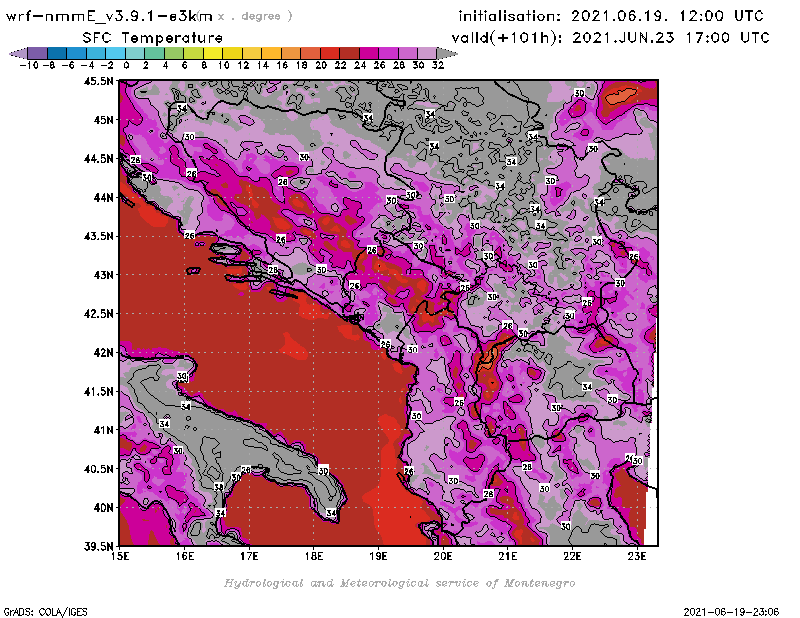Select the 42N latitude axis label
Image resolution: width=800 pixels, height=618 pixels.
103,353
